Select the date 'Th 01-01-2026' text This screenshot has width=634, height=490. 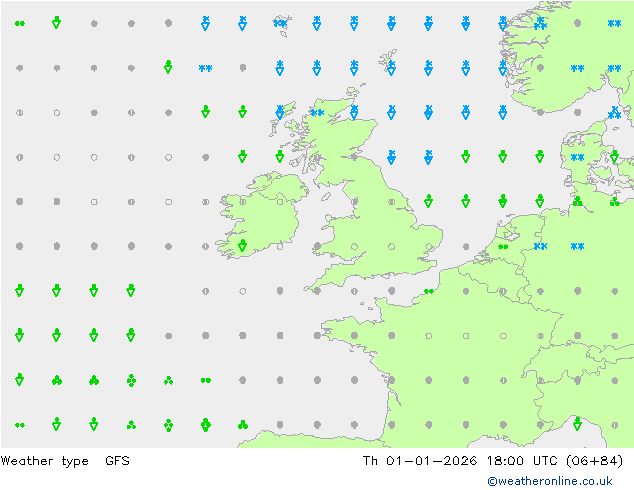tap(420, 460)
